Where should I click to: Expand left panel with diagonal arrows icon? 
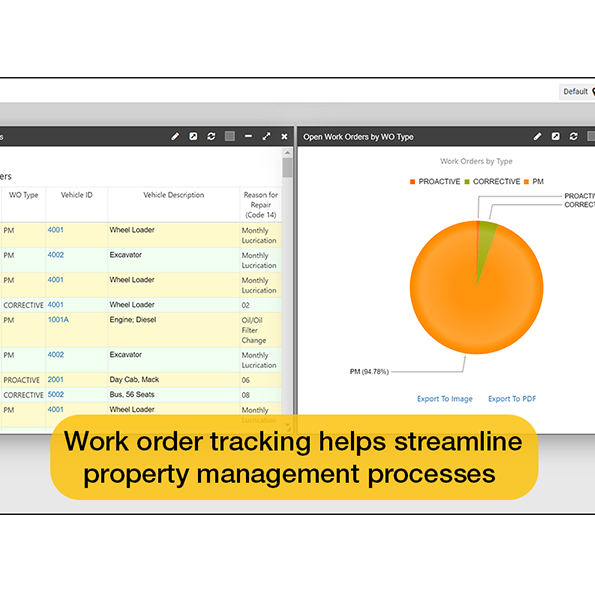coord(266,136)
